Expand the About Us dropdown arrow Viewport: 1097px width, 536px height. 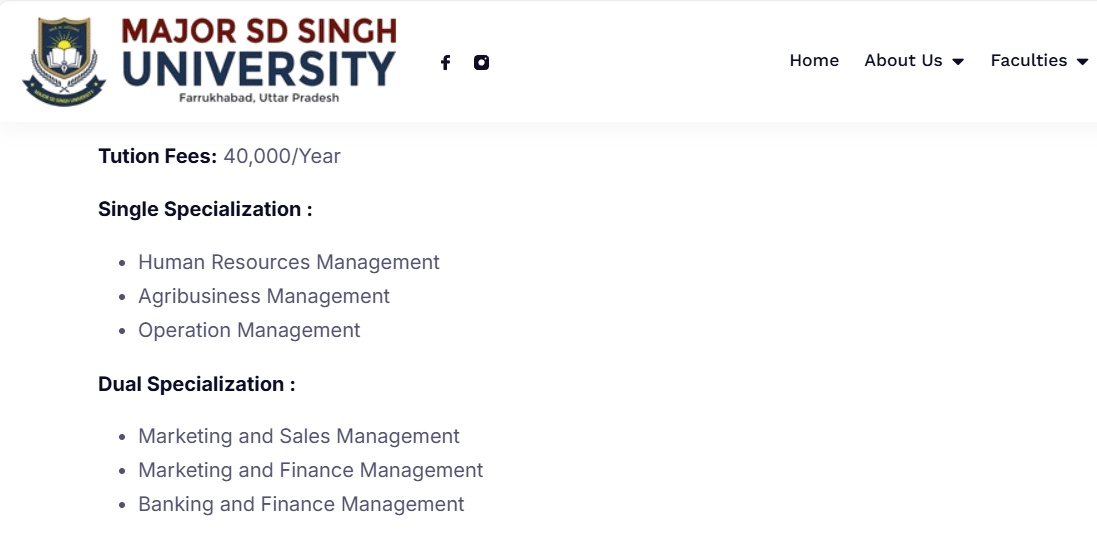point(958,62)
